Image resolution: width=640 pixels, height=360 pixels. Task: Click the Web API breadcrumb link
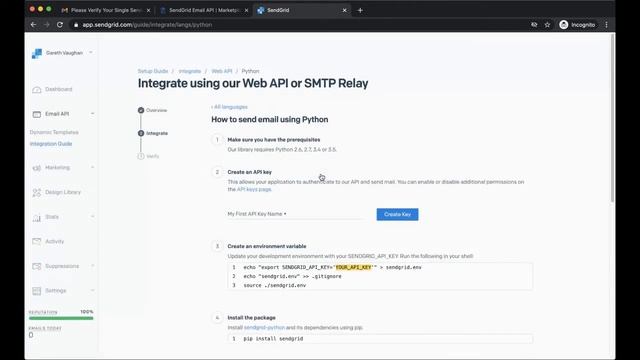pos(222,71)
